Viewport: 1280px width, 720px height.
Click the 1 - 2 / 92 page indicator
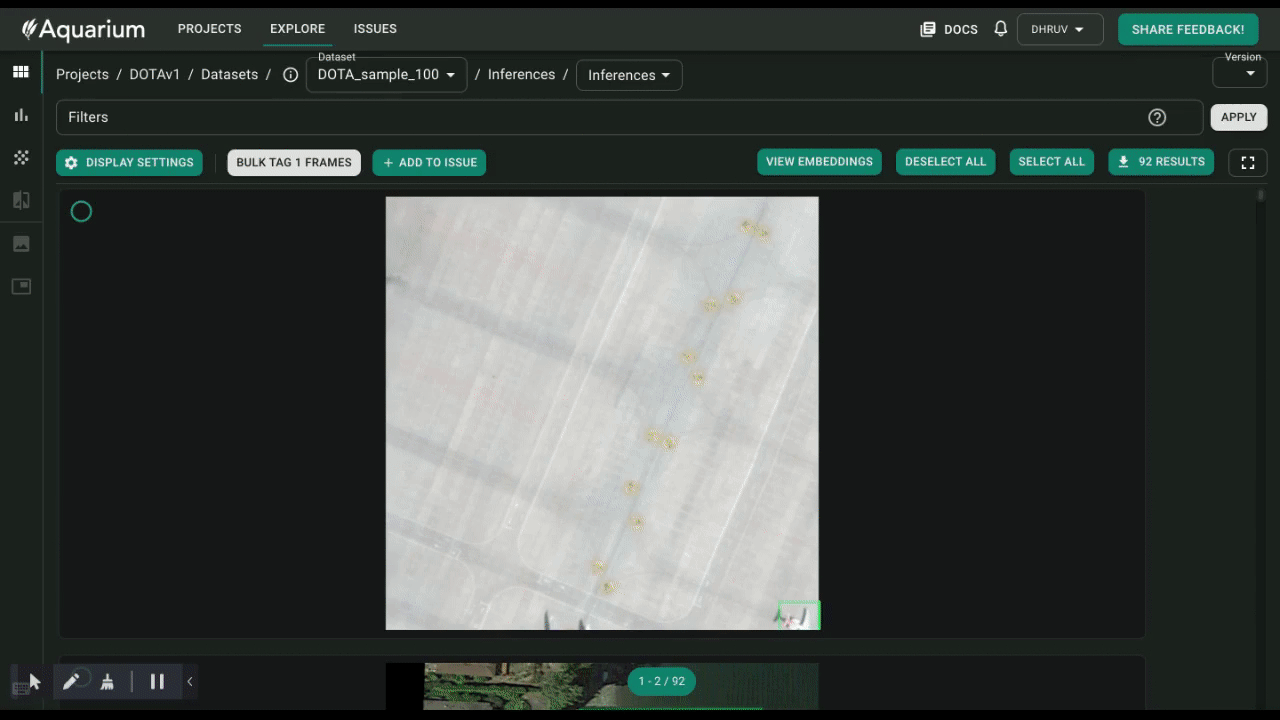click(x=661, y=681)
